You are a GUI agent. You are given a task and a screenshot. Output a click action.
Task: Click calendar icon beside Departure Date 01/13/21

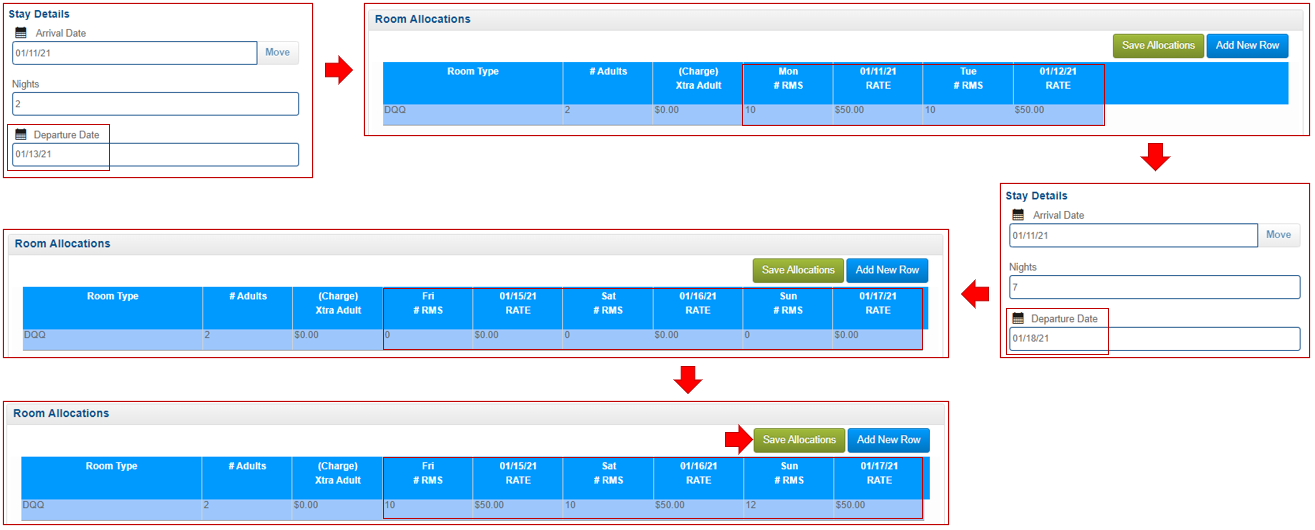coord(20,135)
